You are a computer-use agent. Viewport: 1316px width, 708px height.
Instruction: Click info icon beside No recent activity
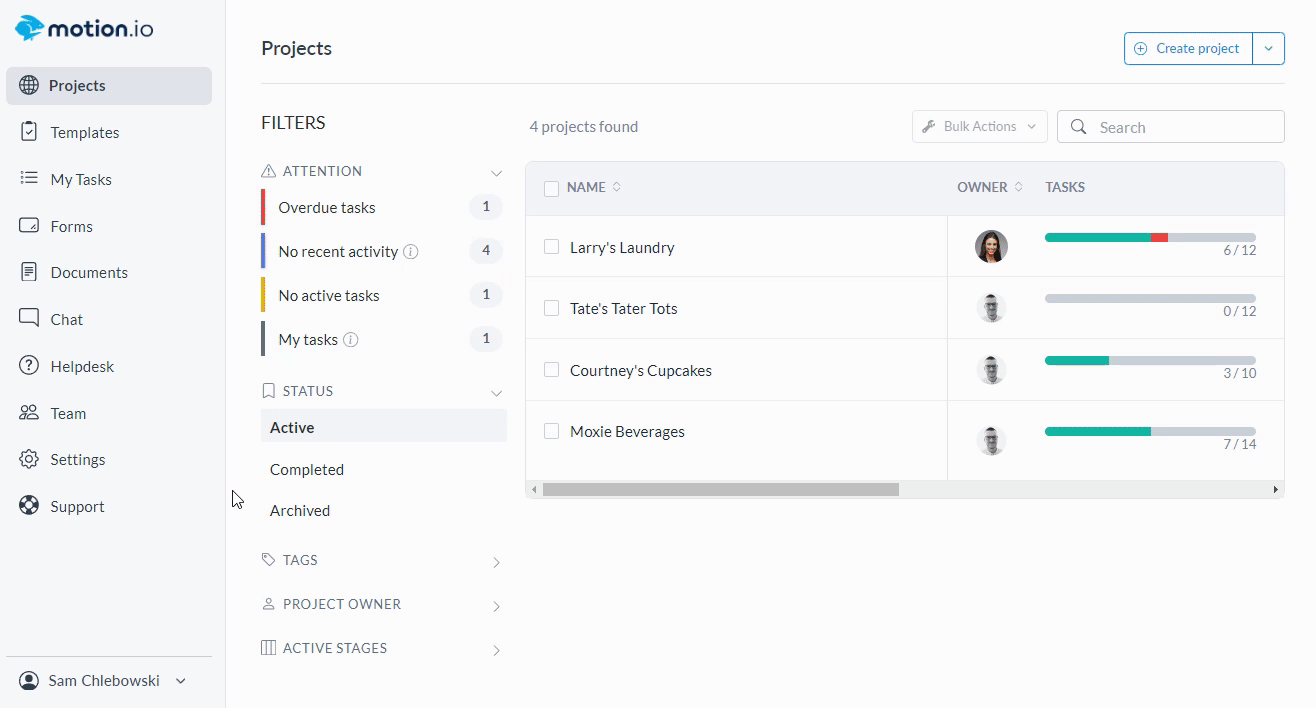411,252
